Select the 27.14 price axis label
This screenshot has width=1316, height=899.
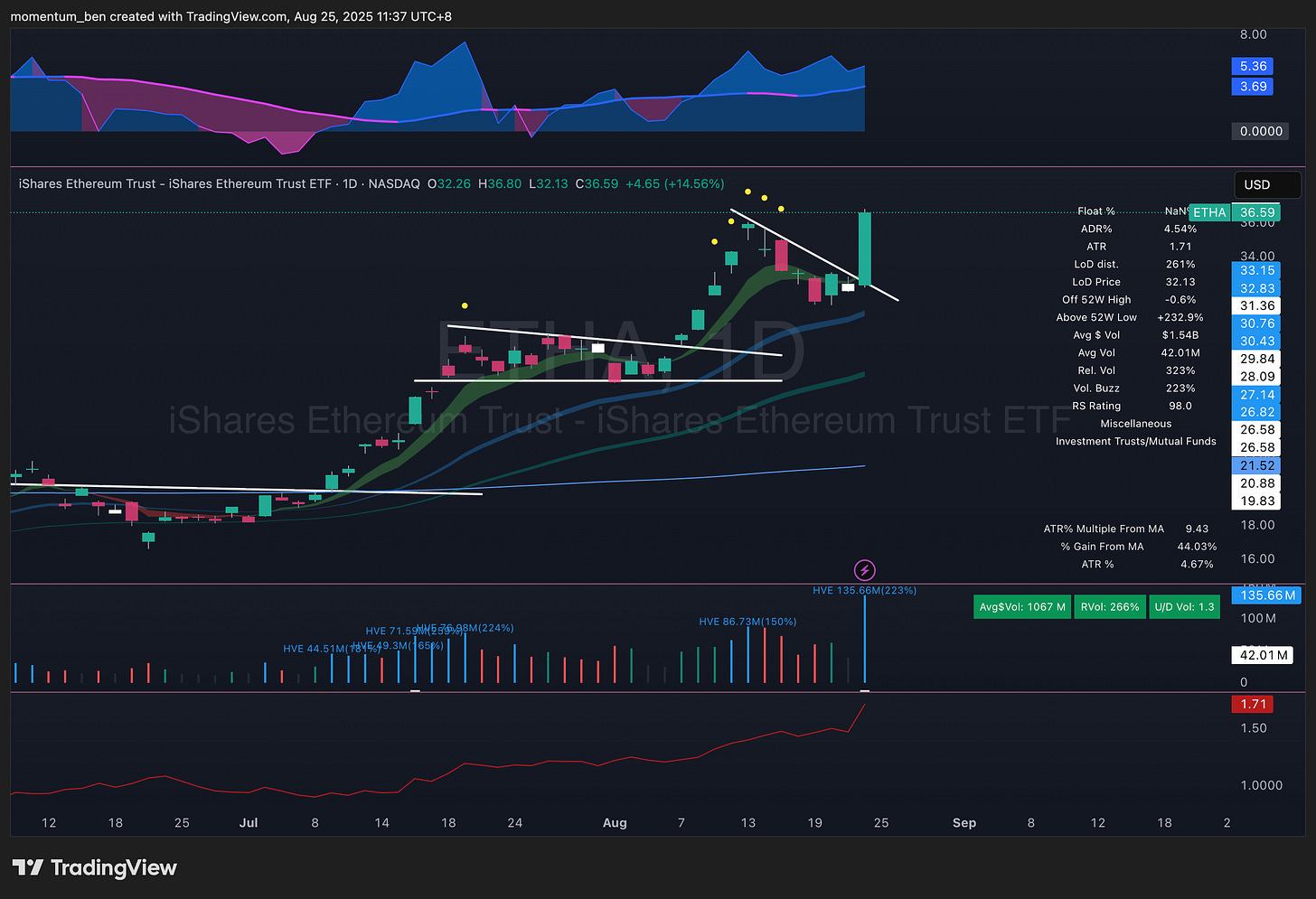[x=1256, y=395]
